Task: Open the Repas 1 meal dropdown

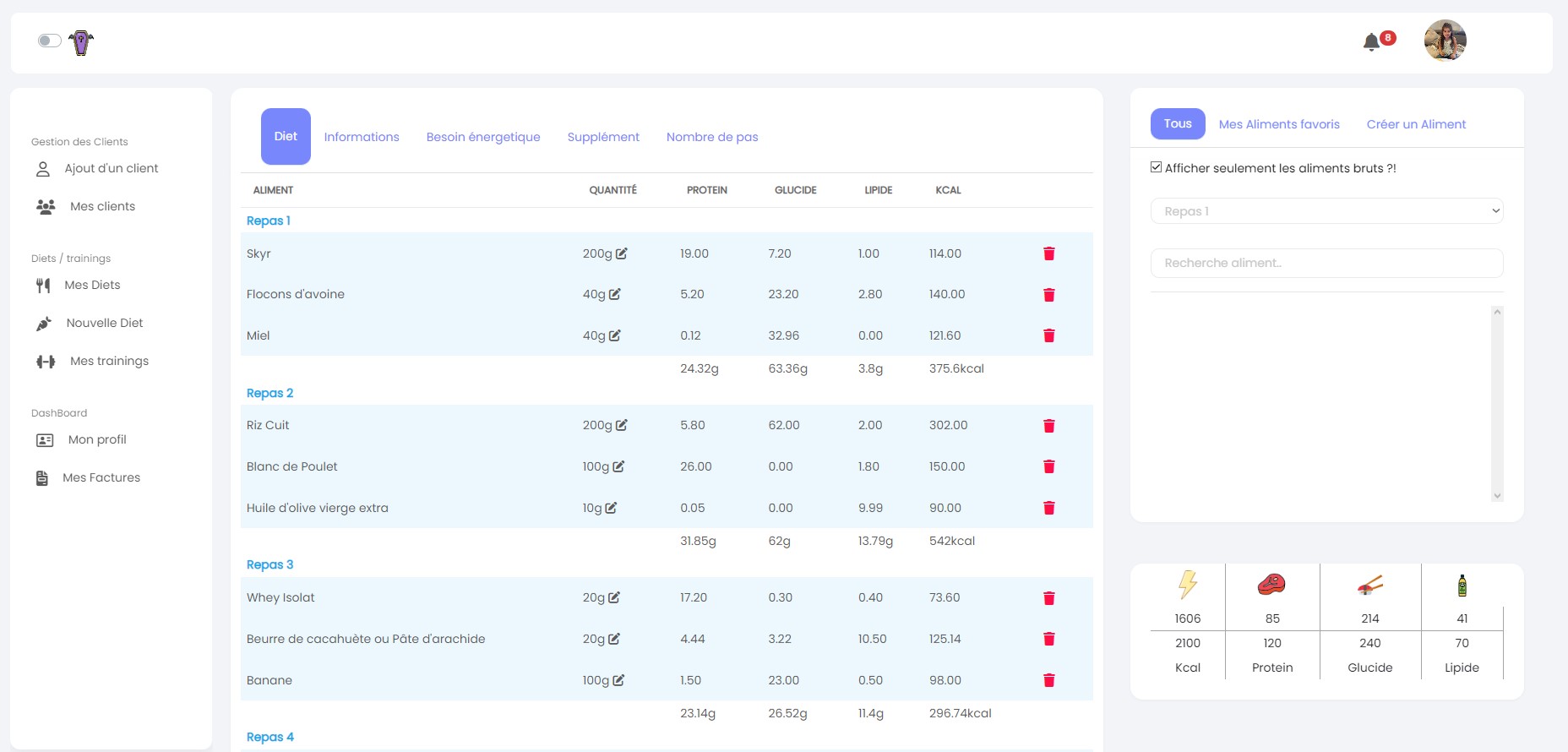Action: (x=1326, y=211)
